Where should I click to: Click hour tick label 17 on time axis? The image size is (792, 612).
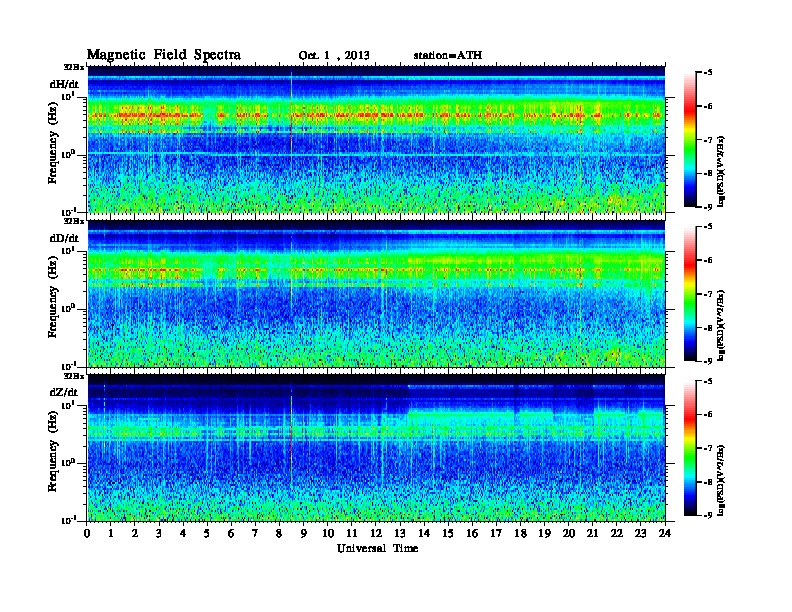tap(496, 533)
